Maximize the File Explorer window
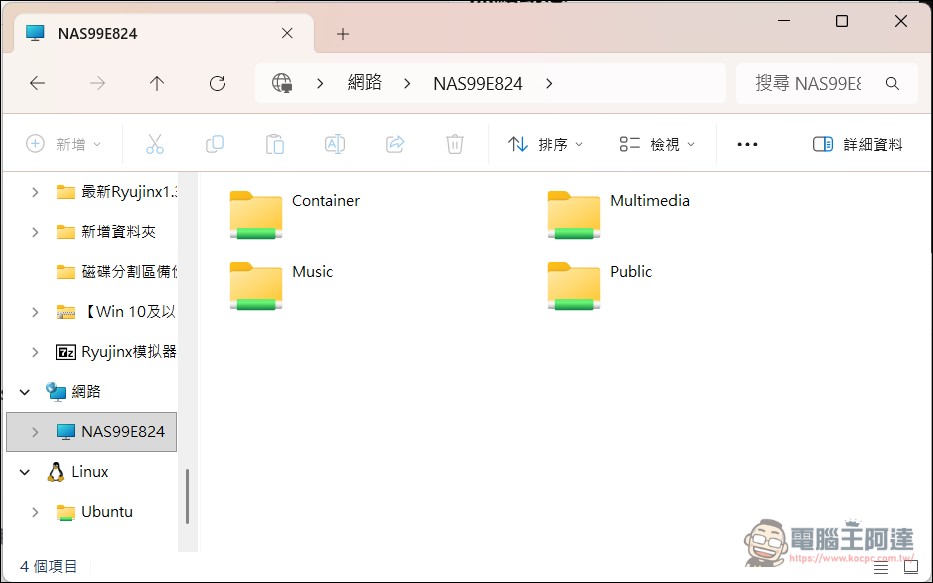 pos(842,21)
